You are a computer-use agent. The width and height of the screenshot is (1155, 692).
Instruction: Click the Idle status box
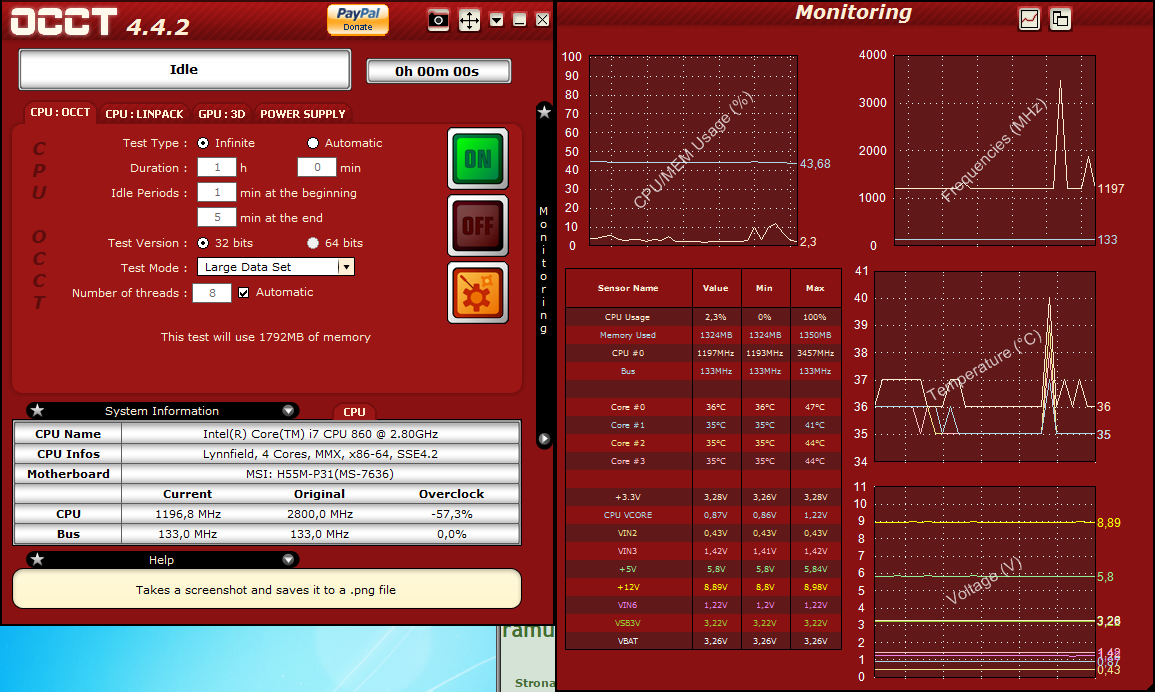point(184,69)
